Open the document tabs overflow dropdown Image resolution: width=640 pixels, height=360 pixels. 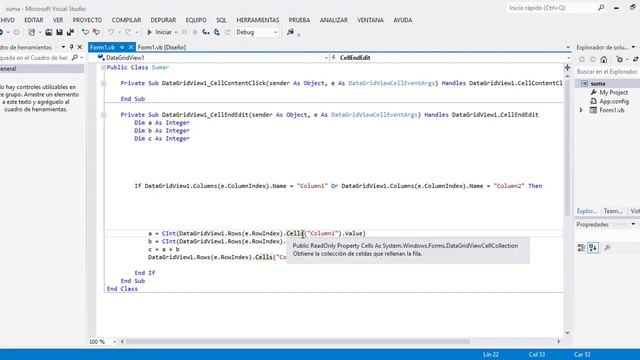pyautogui.click(x=568, y=47)
